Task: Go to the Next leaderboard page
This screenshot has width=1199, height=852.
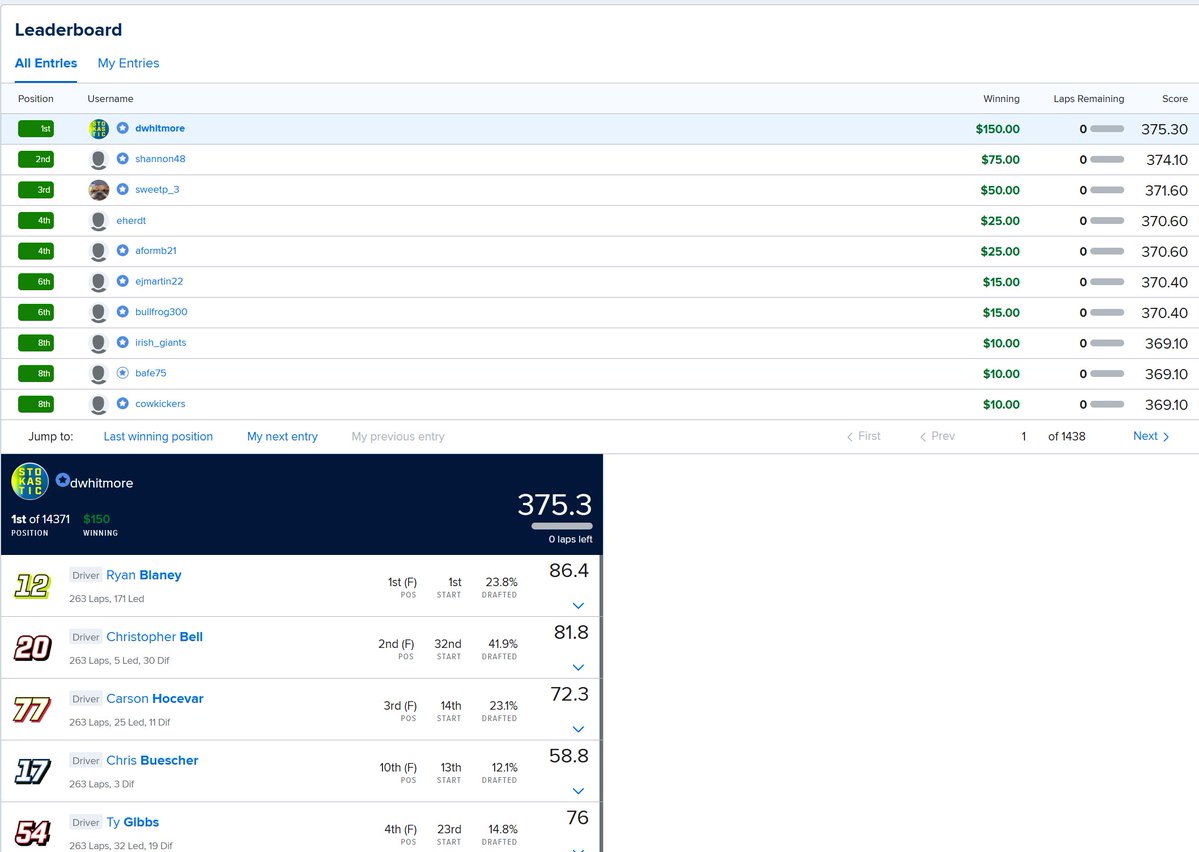Action: pos(1152,436)
